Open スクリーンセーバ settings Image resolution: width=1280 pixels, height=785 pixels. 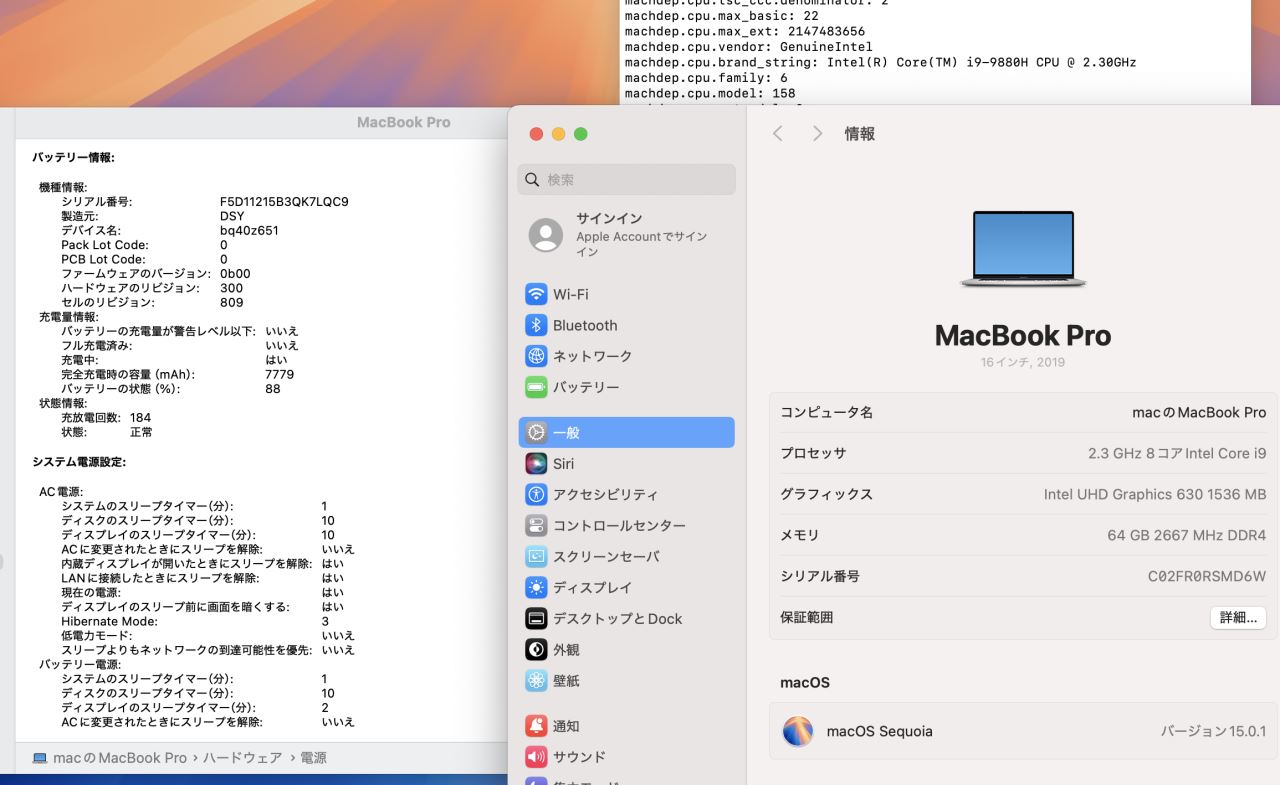coord(626,556)
